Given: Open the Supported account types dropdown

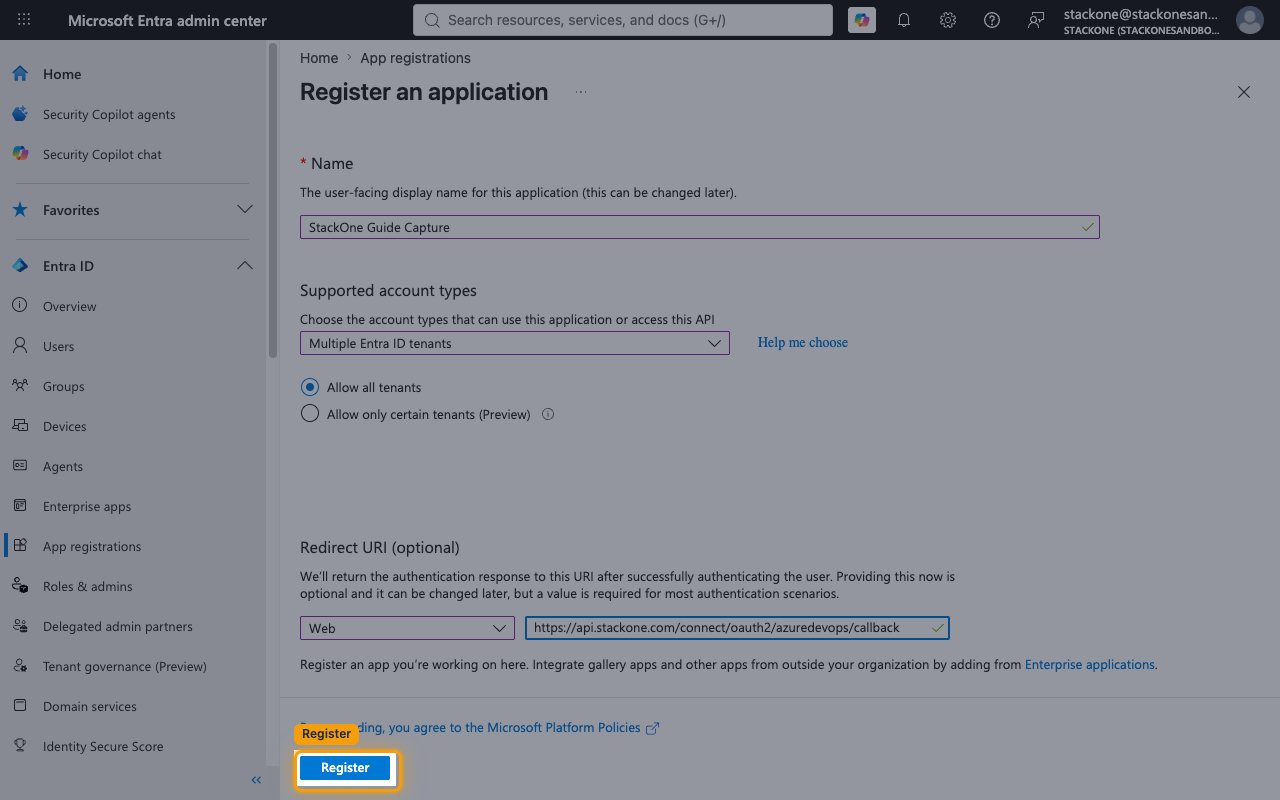Looking at the screenshot, I should tap(514, 343).
